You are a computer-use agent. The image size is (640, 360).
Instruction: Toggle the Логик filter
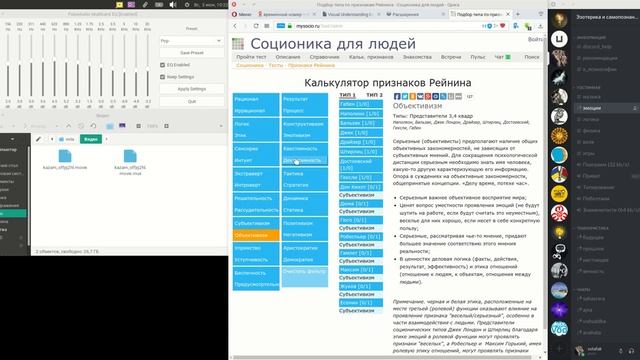coord(256,124)
